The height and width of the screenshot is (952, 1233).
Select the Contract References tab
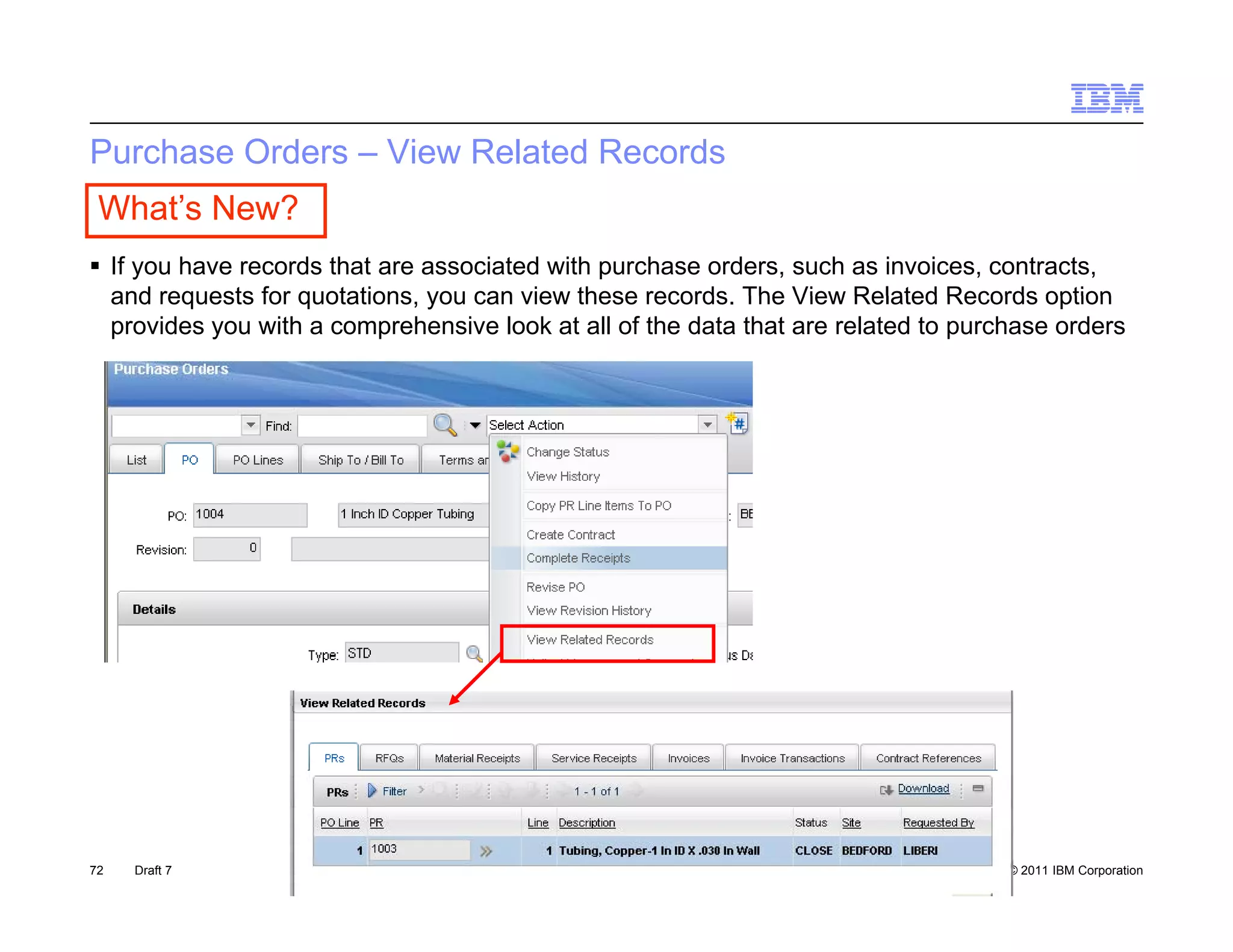coord(928,758)
